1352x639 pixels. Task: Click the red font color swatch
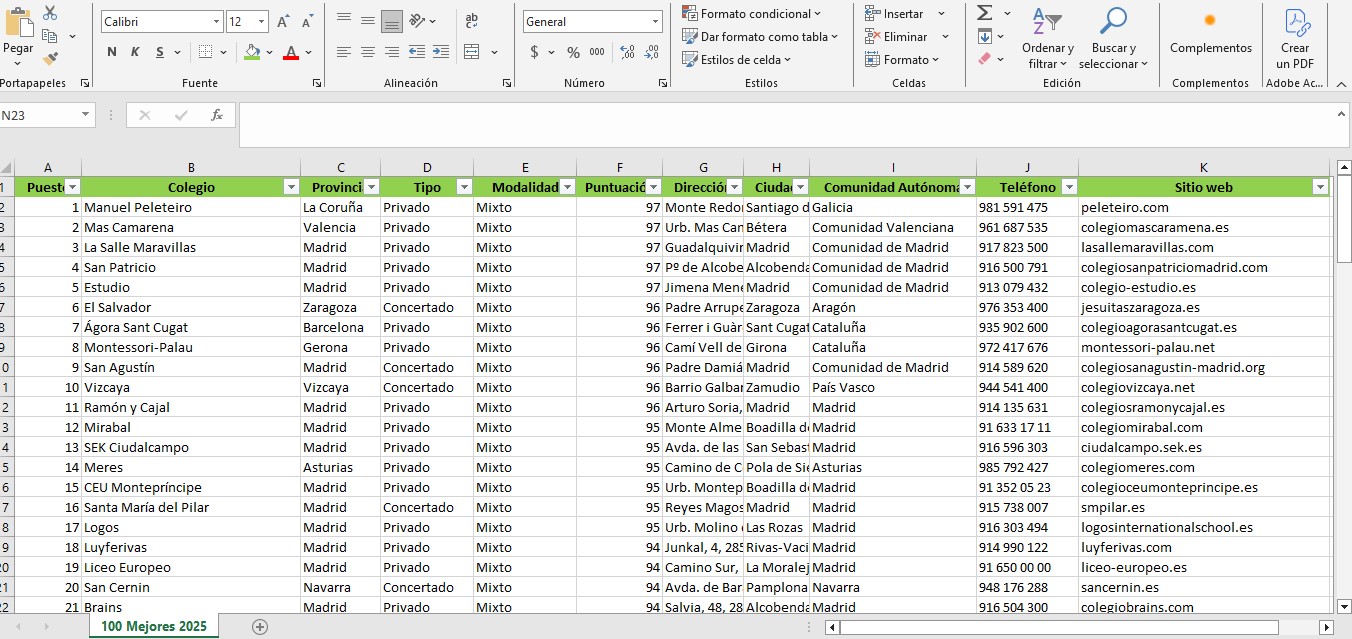point(291,52)
